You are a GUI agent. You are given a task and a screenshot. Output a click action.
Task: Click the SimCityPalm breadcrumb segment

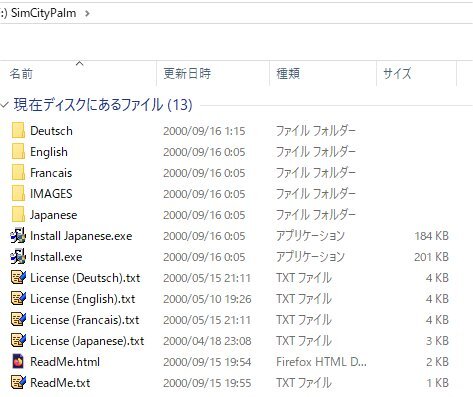tap(43, 13)
